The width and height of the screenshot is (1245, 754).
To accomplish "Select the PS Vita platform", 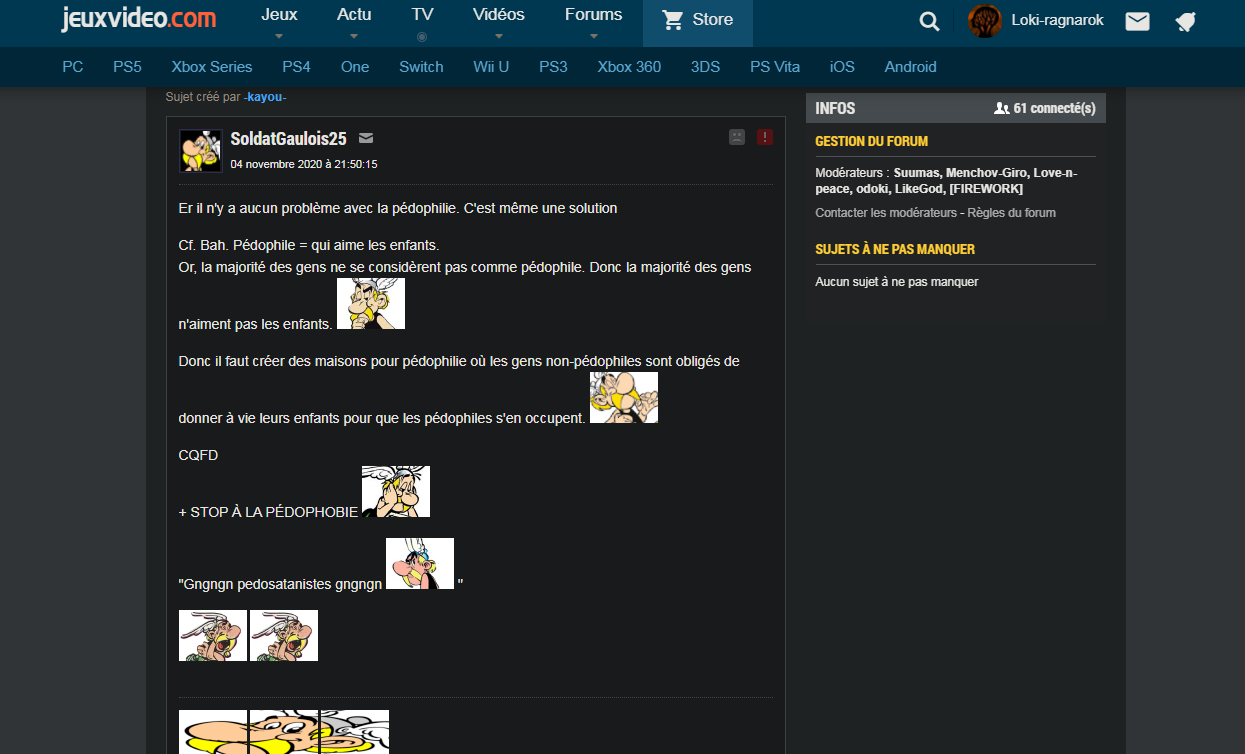I will pyautogui.click(x=775, y=67).
